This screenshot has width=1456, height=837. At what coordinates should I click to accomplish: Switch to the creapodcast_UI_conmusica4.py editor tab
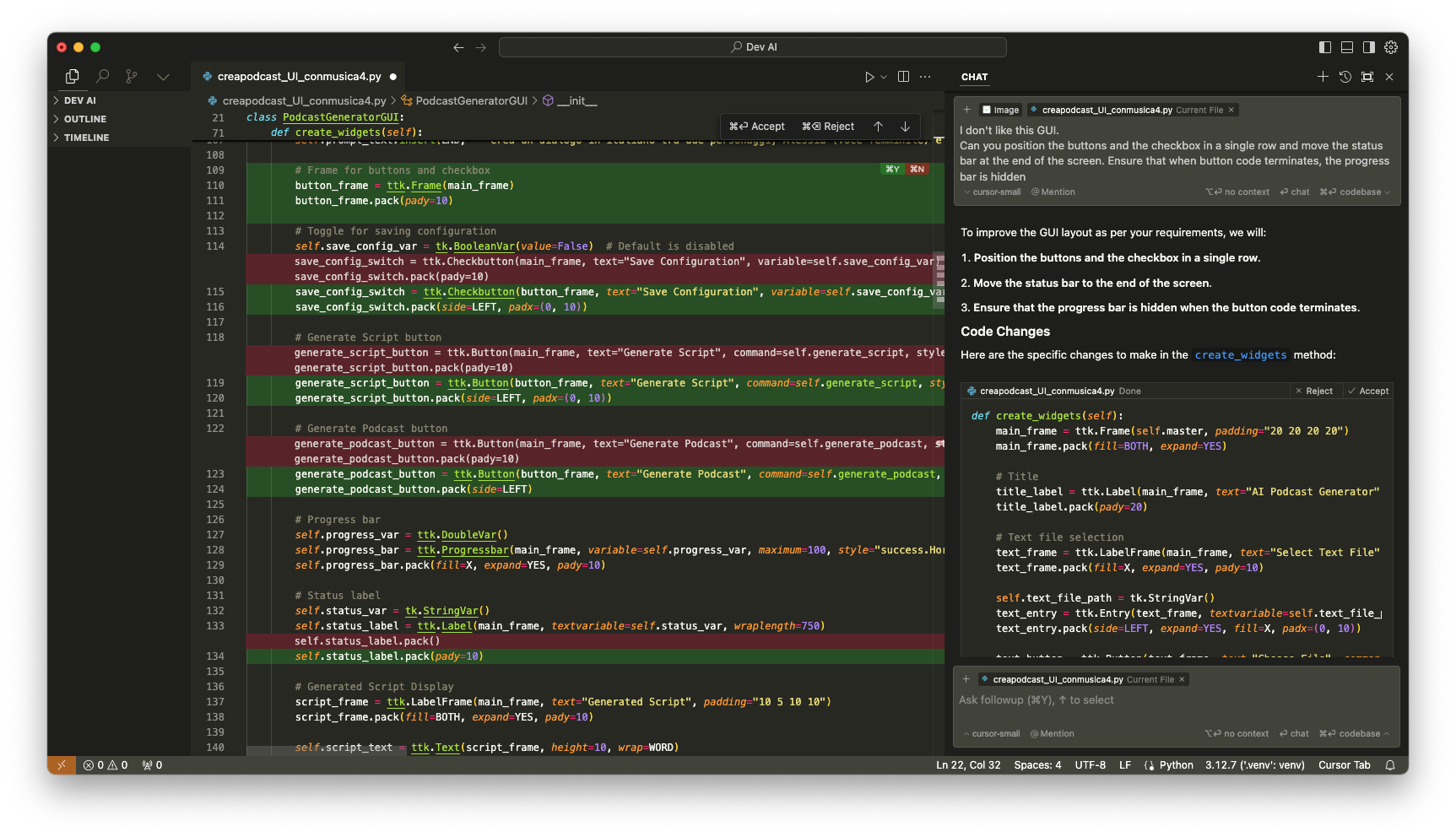tap(299, 77)
